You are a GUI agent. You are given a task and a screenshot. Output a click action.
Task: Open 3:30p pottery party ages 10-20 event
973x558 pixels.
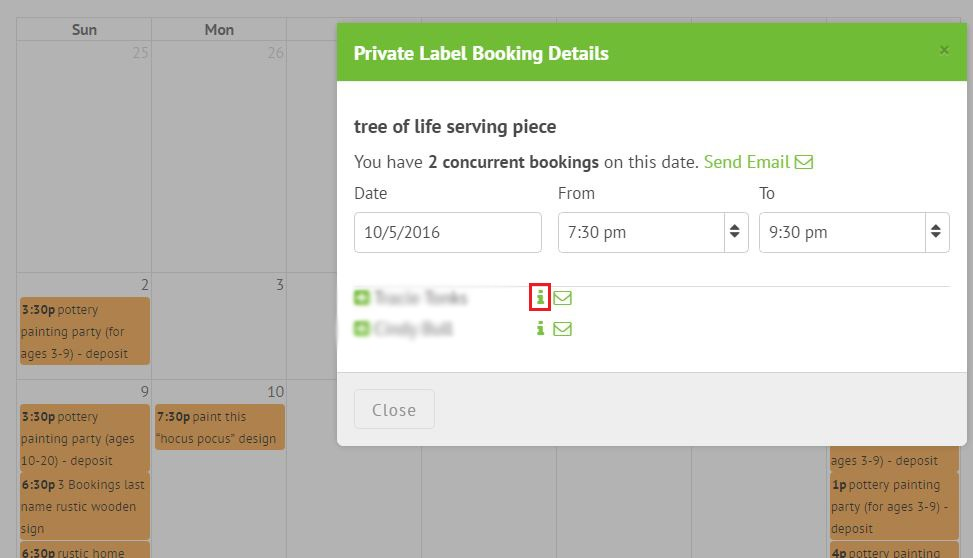pyautogui.click(x=84, y=438)
